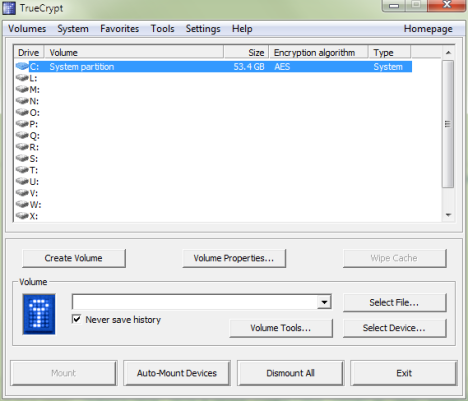The height and width of the screenshot is (401, 468).
Task: Click the AES encryption value
Action: [x=282, y=67]
